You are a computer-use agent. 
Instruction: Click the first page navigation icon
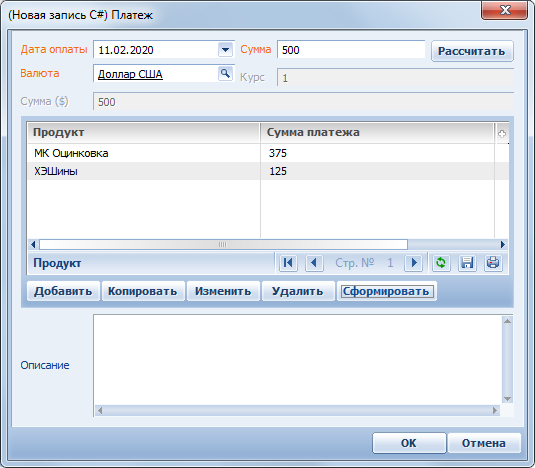(x=288, y=263)
